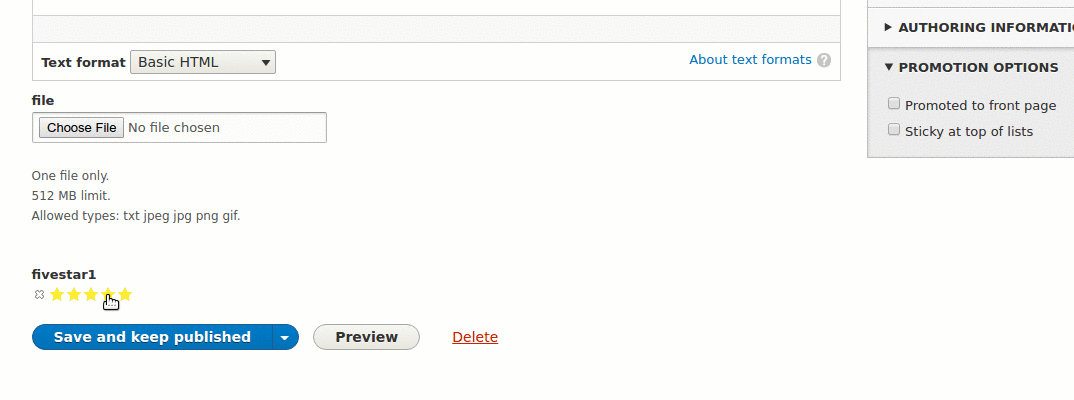Click the Preview button
This screenshot has width=1074, height=400.
[x=366, y=337]
